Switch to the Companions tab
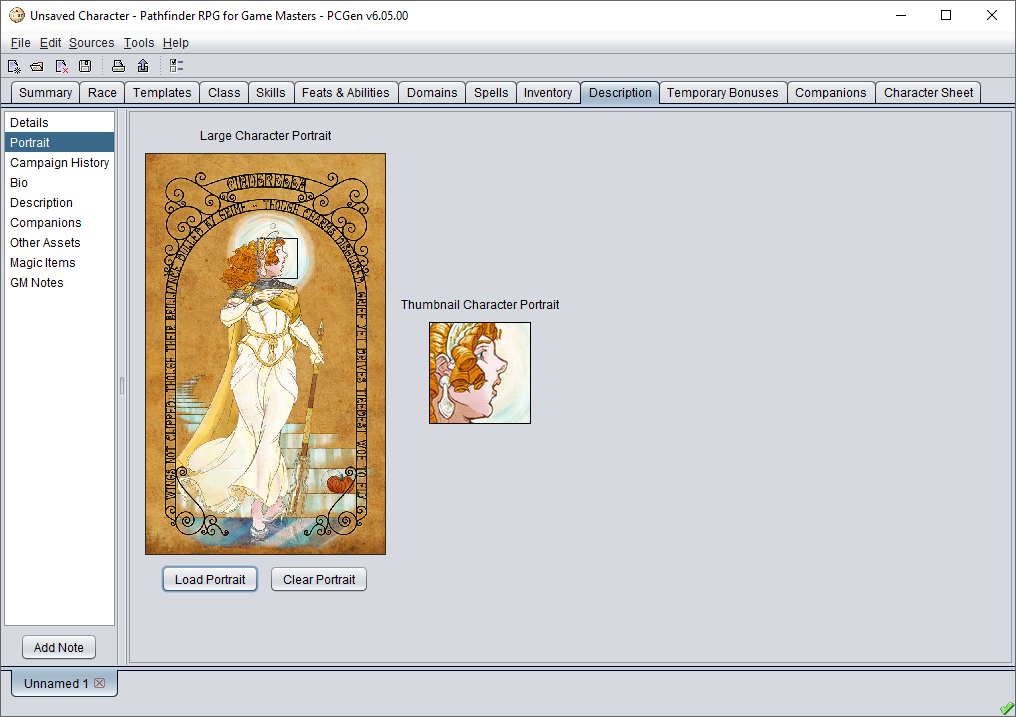Viewport: 1016px width, 717px height. (831, 93)
